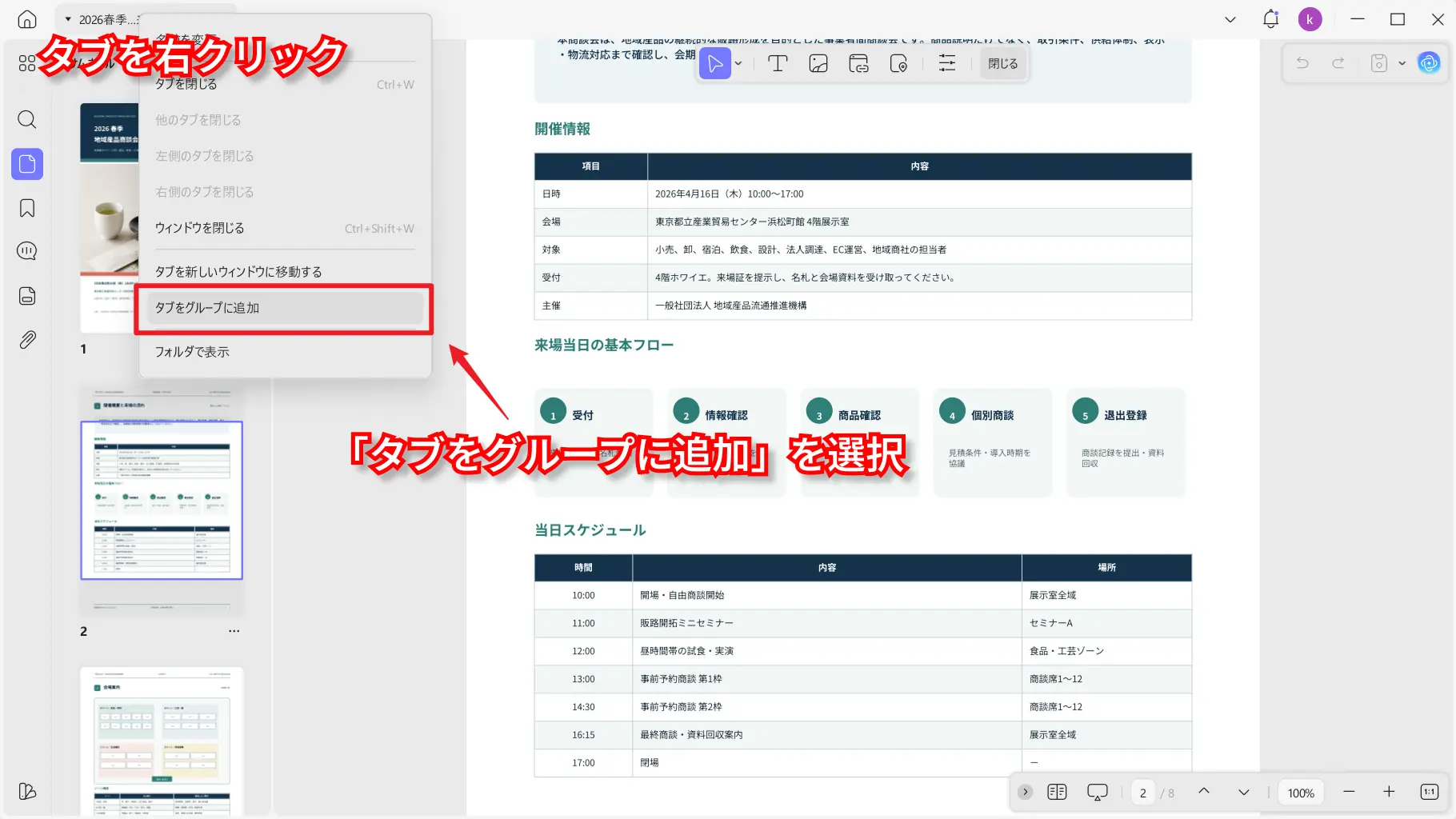This screenshot has height=819, width=1456.
Task: Undo the last action
Action: pyautogui.click(x=1302, y=63)
